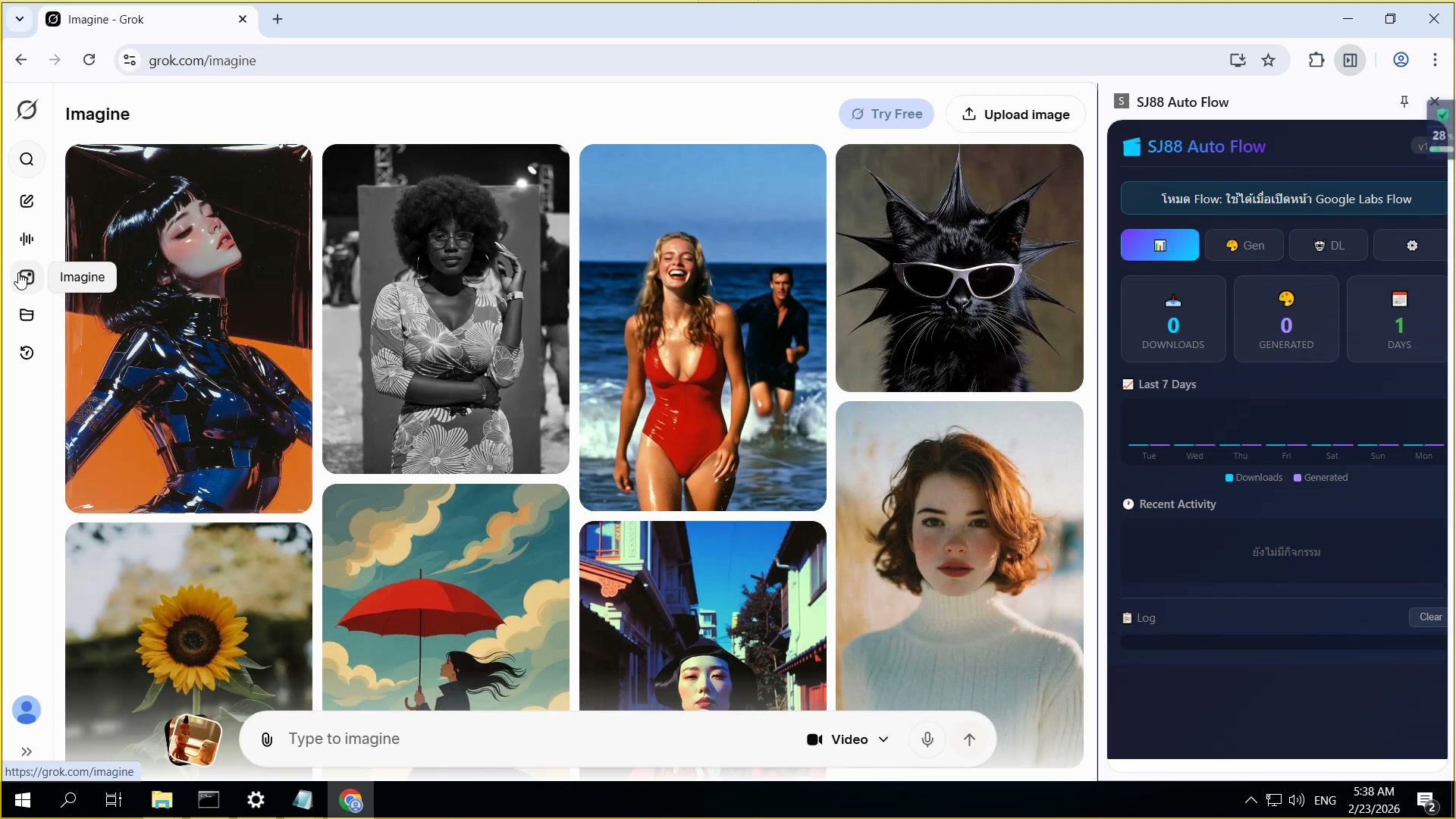Click the new chat compose icon

point(27,201)
